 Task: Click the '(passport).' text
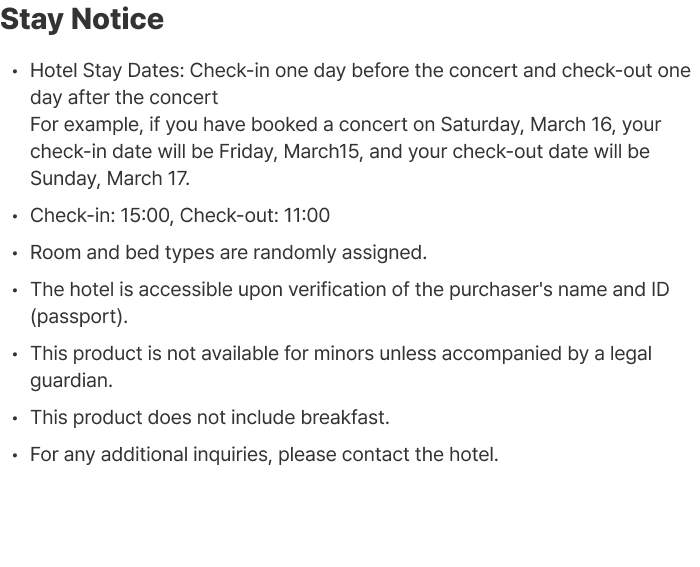[x=79, y=317]
